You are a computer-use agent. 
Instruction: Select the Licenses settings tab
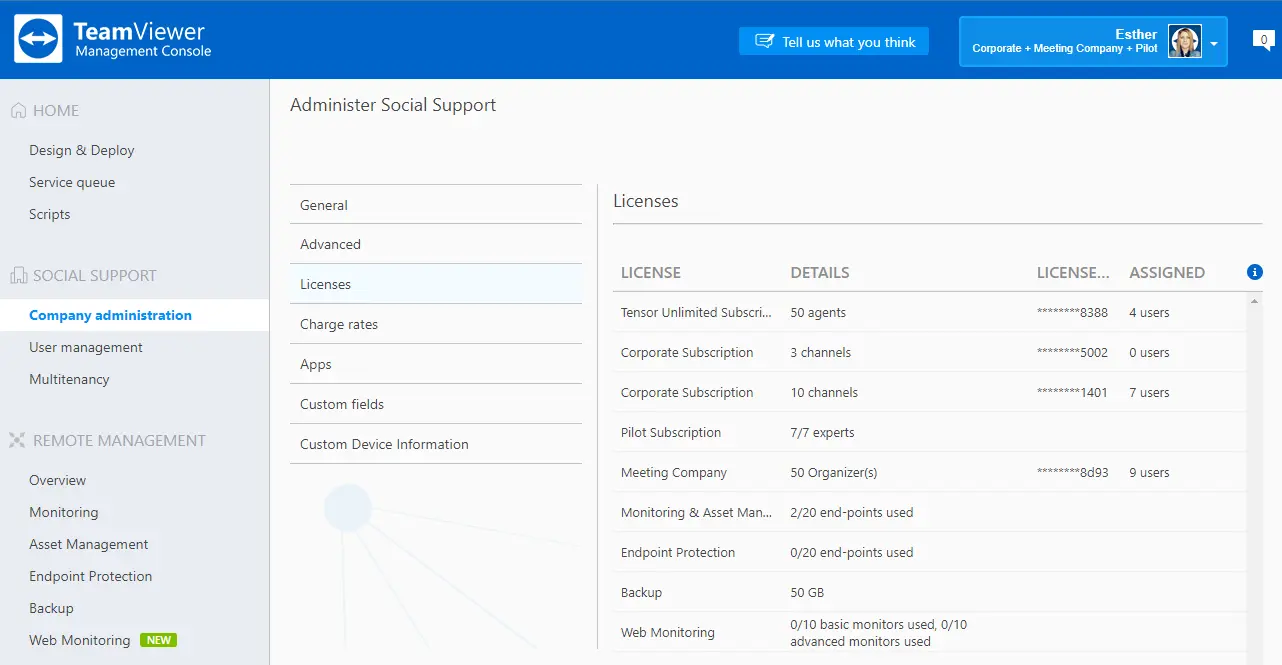click(436, 284)
